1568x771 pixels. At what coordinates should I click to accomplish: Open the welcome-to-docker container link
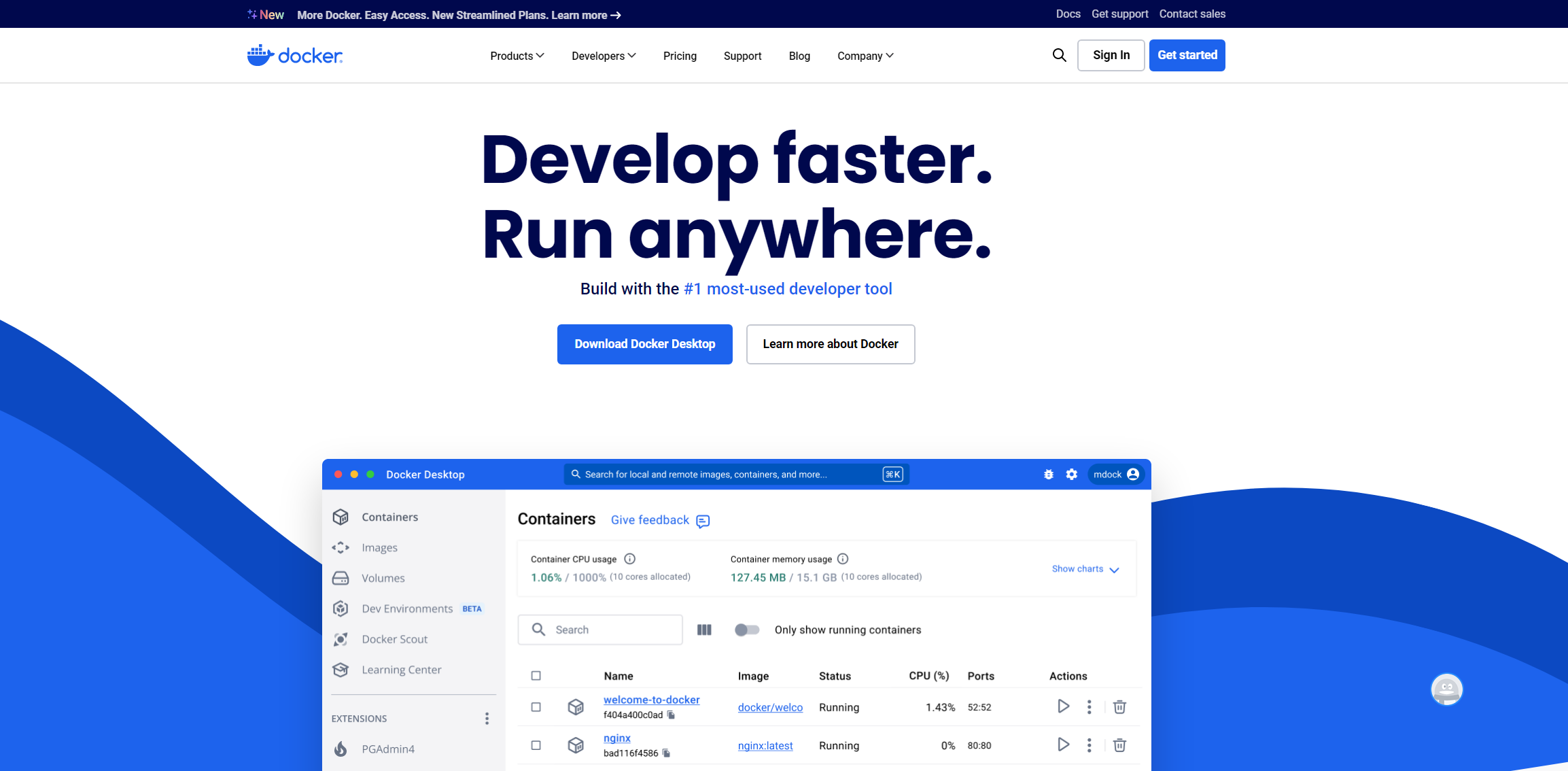tap(651, 700)
